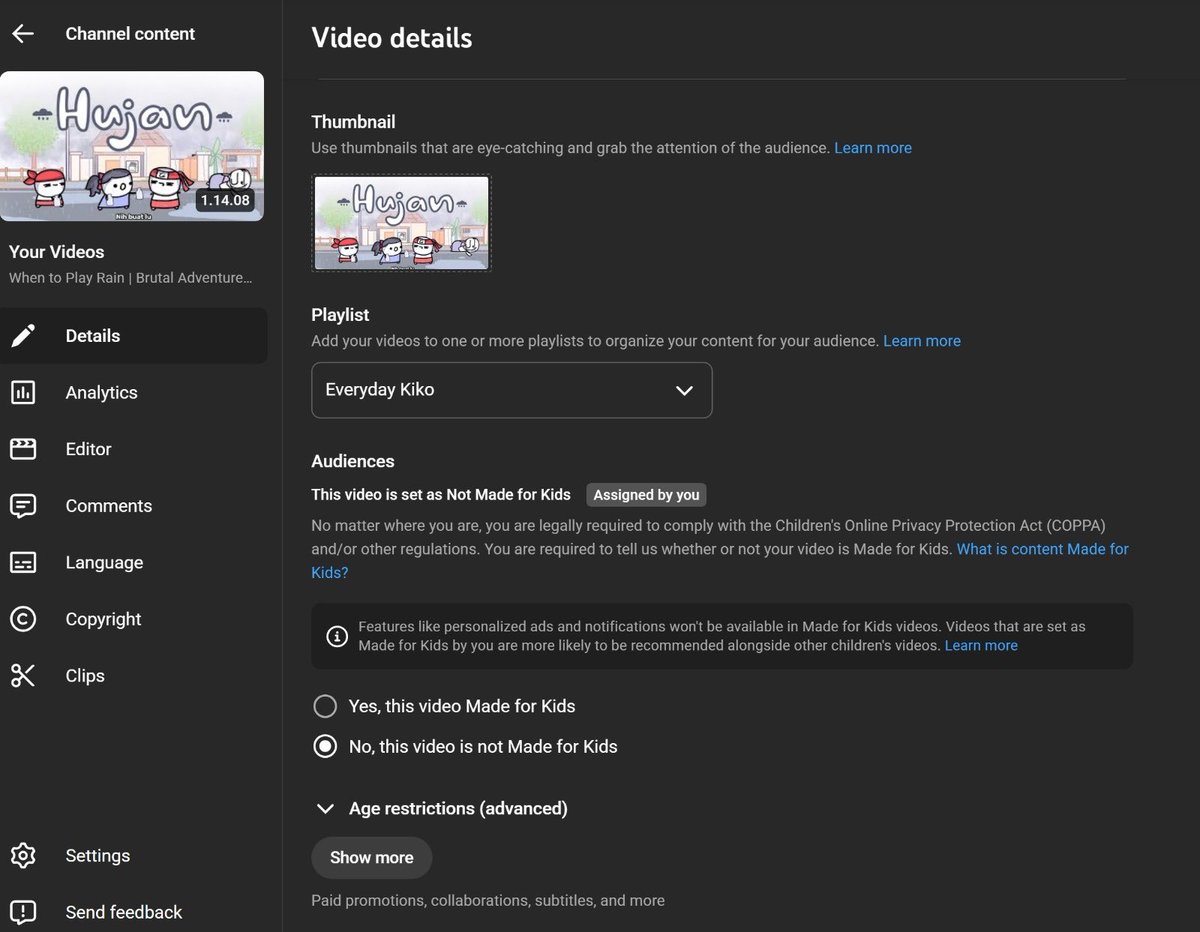Click Learn more link under Thumbnail

873,148
